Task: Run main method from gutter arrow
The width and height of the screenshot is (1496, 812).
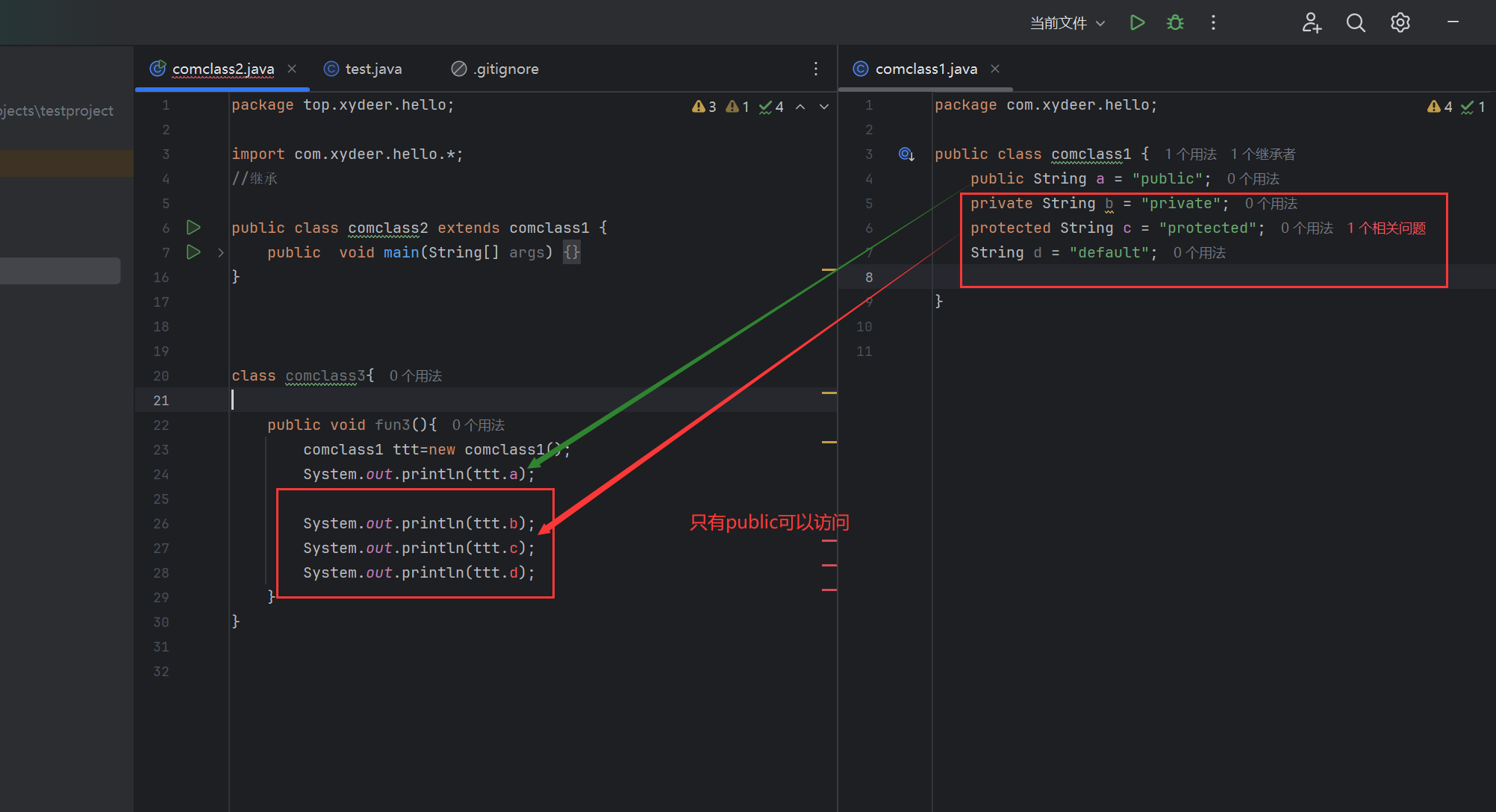Action: [x=193, y=252]
